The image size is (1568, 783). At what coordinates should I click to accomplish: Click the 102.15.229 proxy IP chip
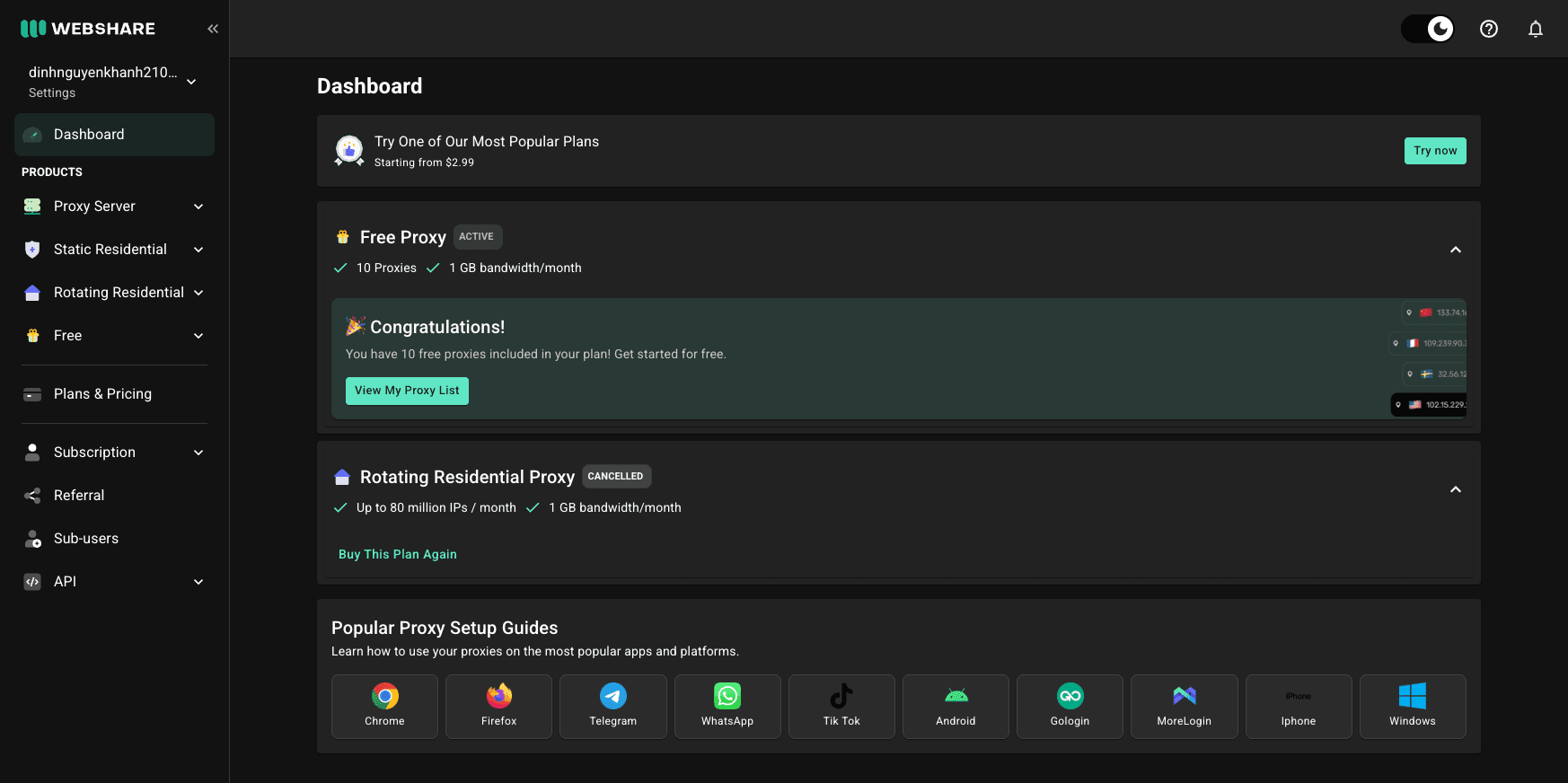point(1429,405)
